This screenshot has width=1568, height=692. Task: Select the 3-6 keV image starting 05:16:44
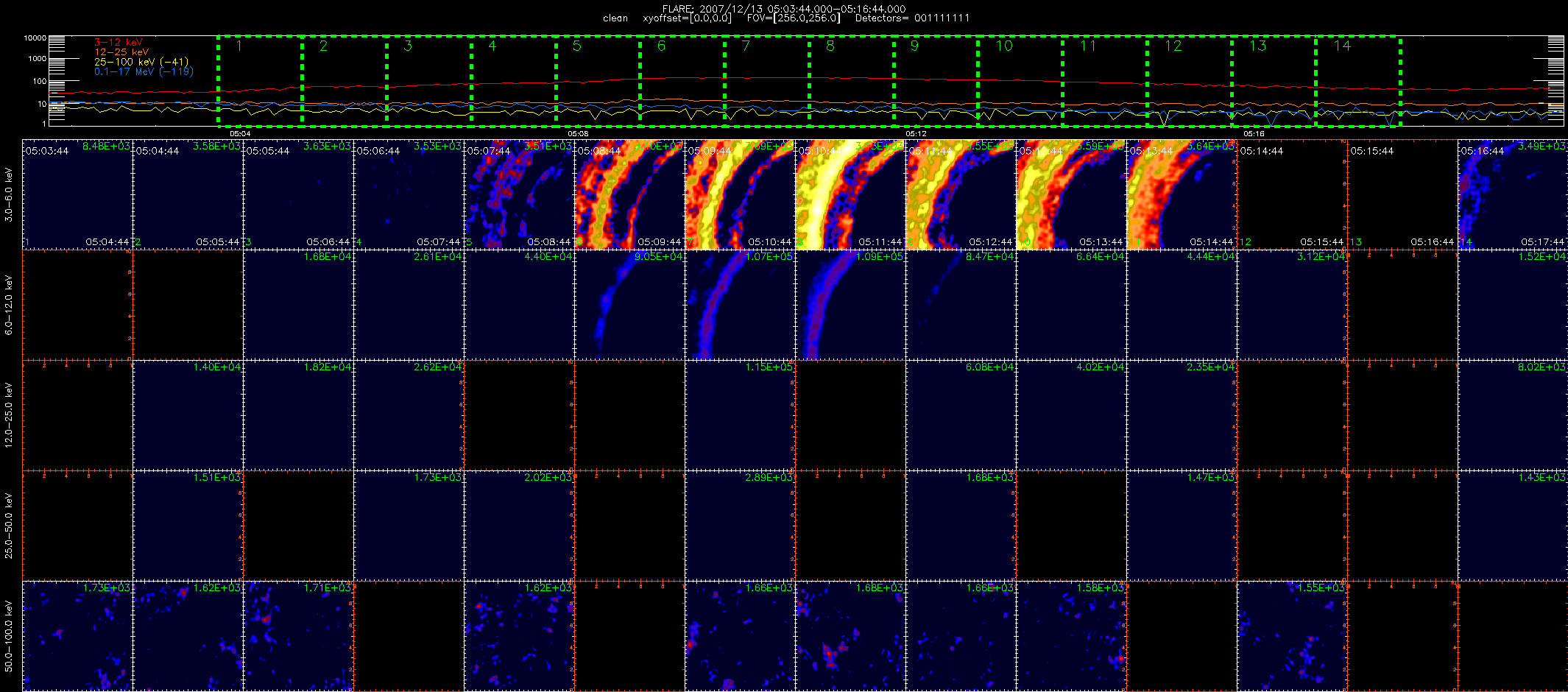1513,194
